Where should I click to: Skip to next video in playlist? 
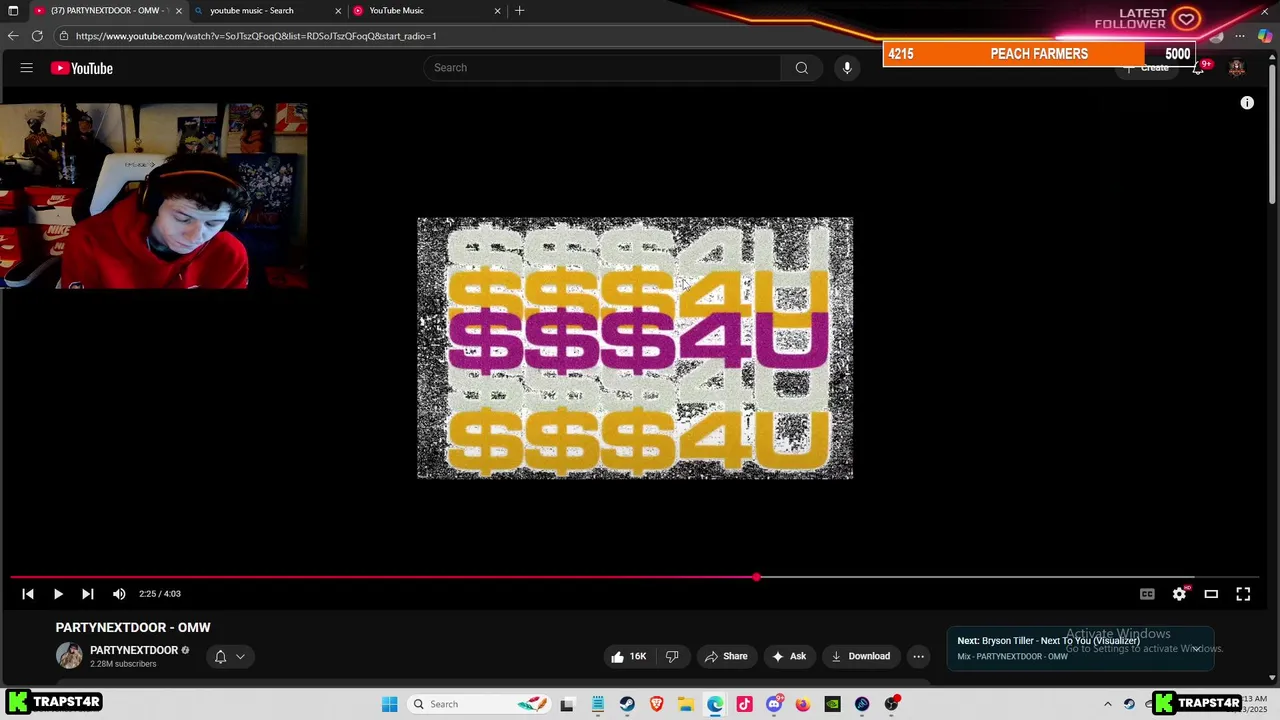tap(88, 594)
